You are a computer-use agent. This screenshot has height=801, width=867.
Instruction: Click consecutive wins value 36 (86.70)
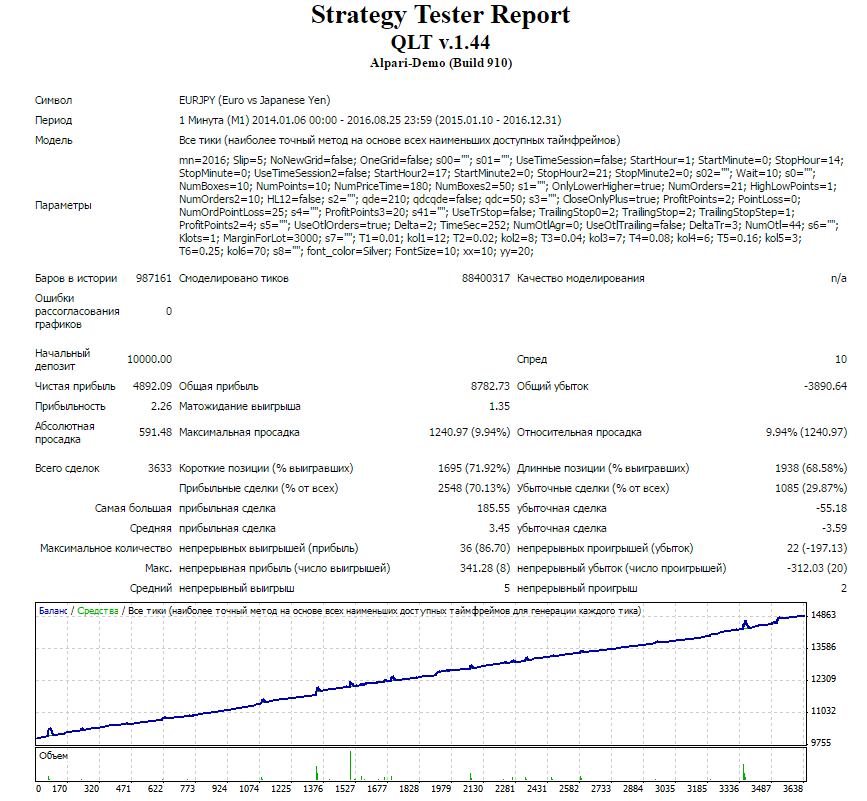point(484,548)
